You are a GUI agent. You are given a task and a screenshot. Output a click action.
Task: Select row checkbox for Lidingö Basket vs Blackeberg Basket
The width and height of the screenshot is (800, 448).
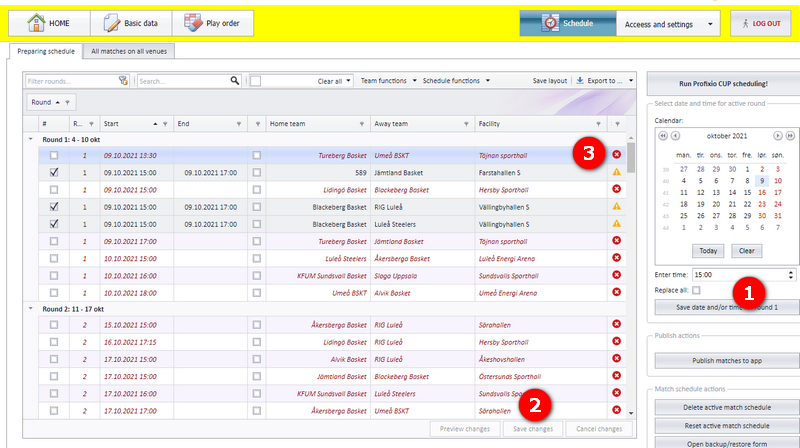point(54,189)
